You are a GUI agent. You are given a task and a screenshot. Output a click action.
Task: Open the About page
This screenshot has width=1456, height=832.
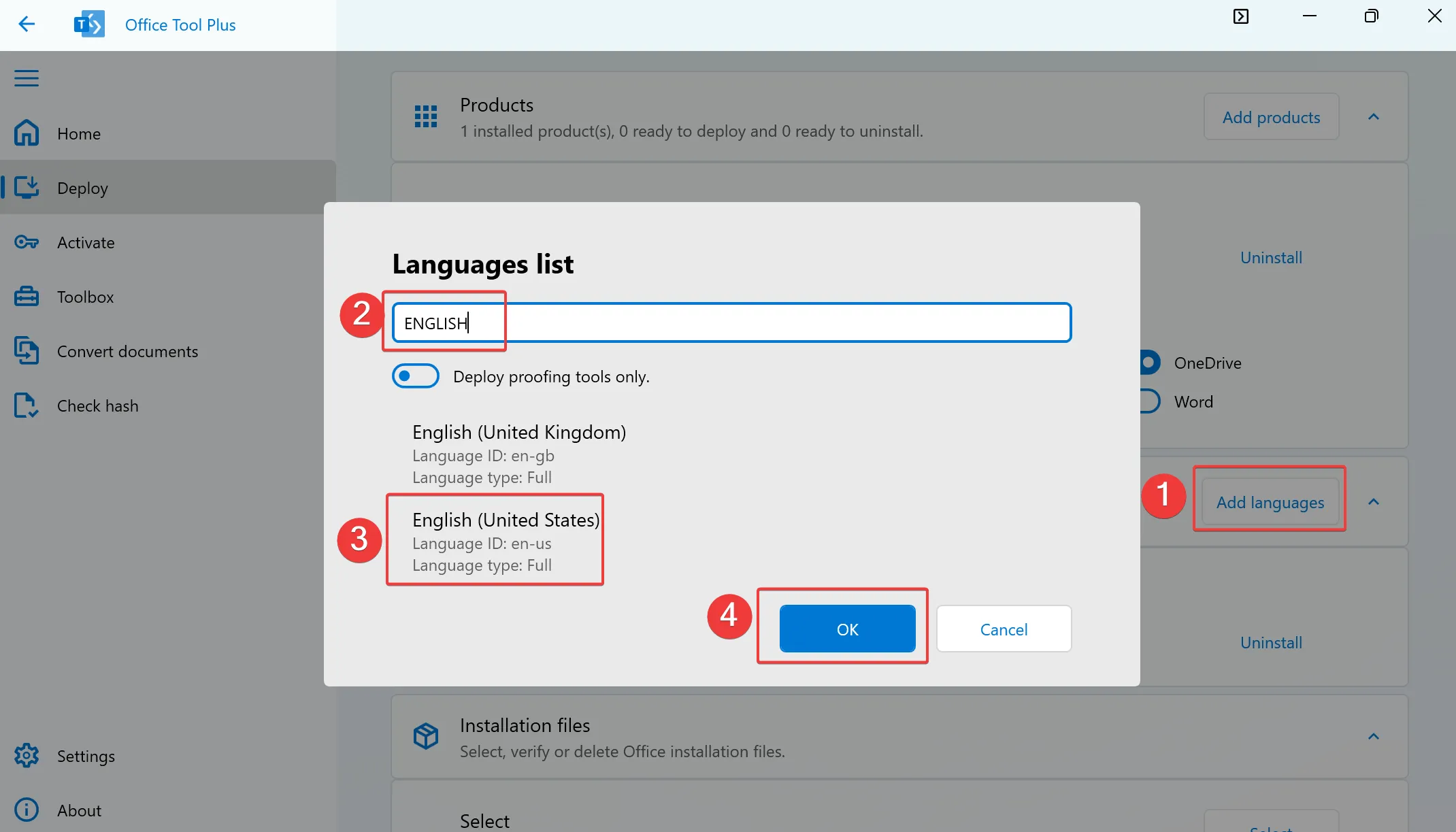pos(80,810)
